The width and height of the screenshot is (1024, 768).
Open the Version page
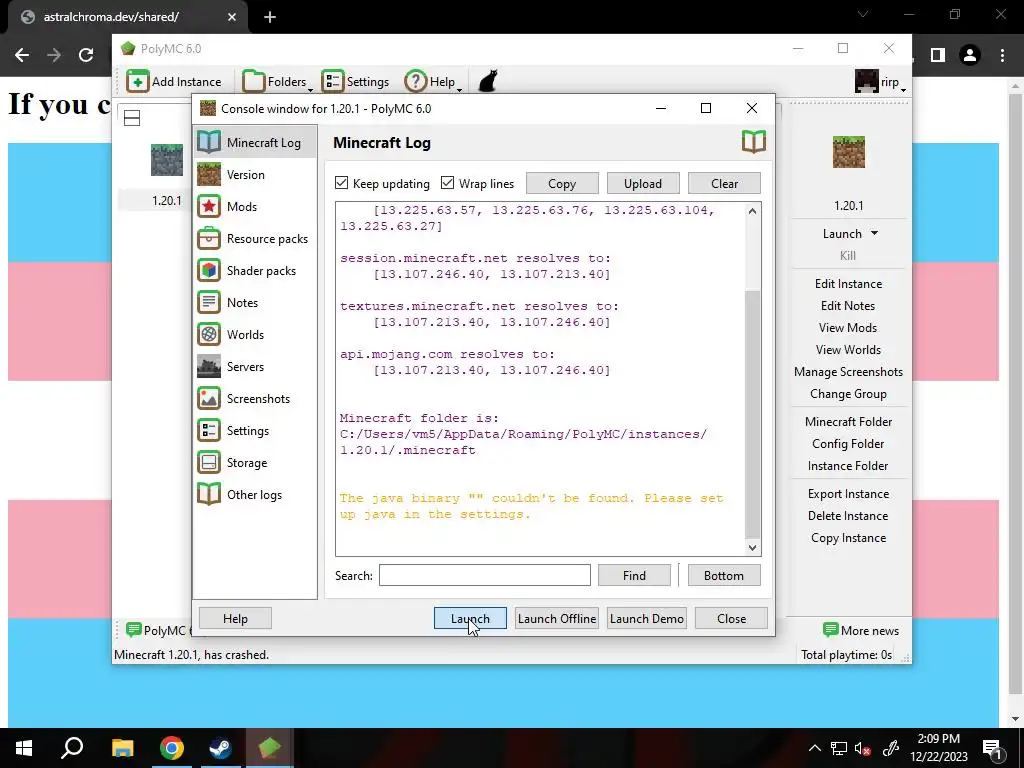(255, 174)
